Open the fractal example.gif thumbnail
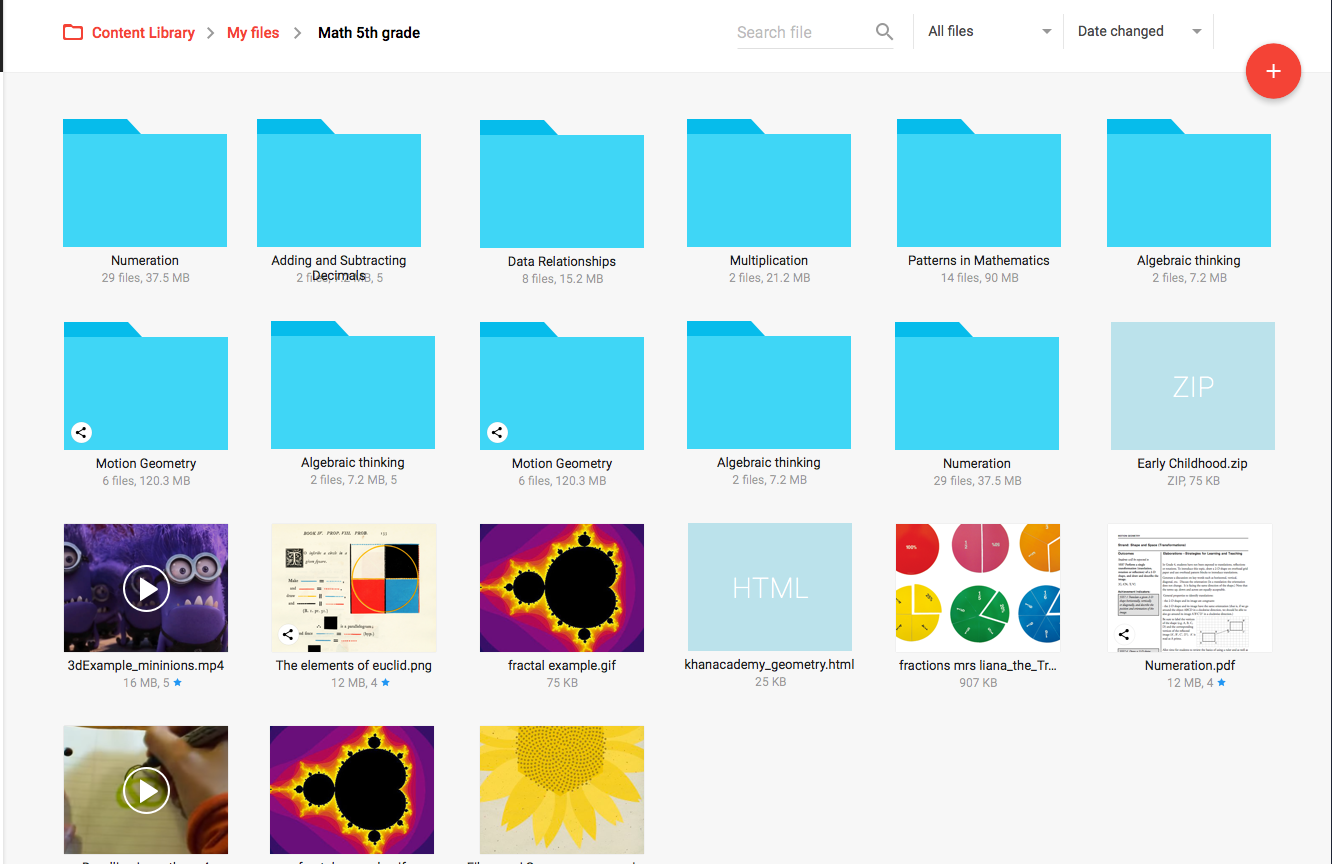1332x864 pixels. pyautogui.click(x=562, y=588)
